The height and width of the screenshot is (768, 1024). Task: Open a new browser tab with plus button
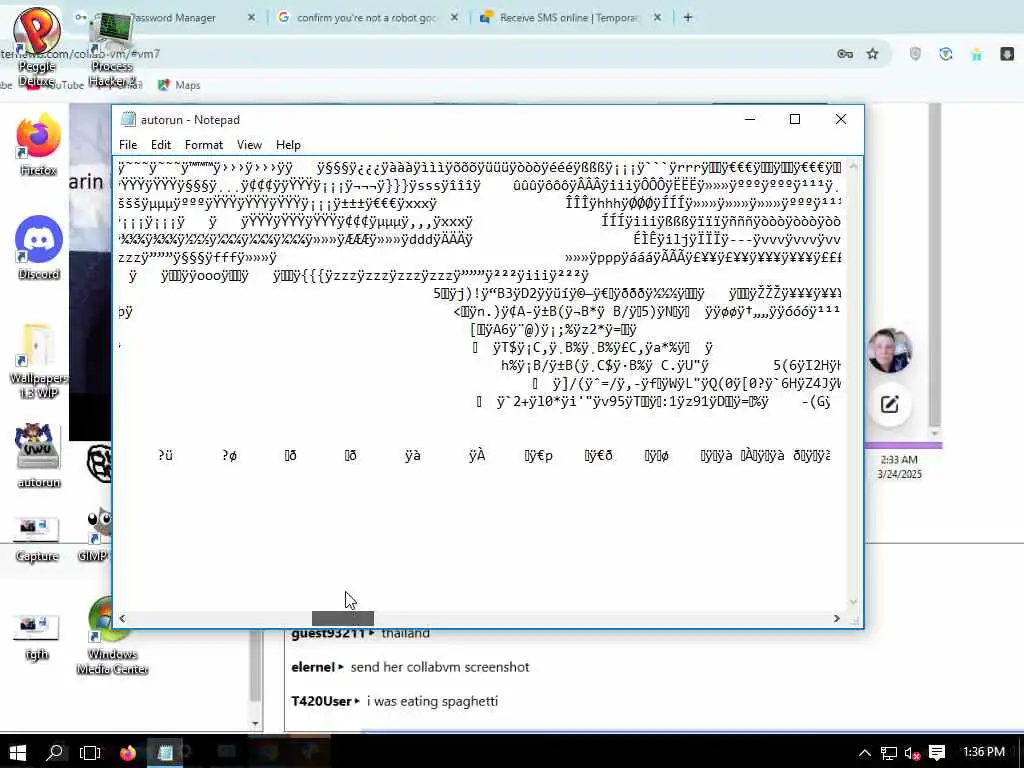pyautogui.click(x=688, y=18)
